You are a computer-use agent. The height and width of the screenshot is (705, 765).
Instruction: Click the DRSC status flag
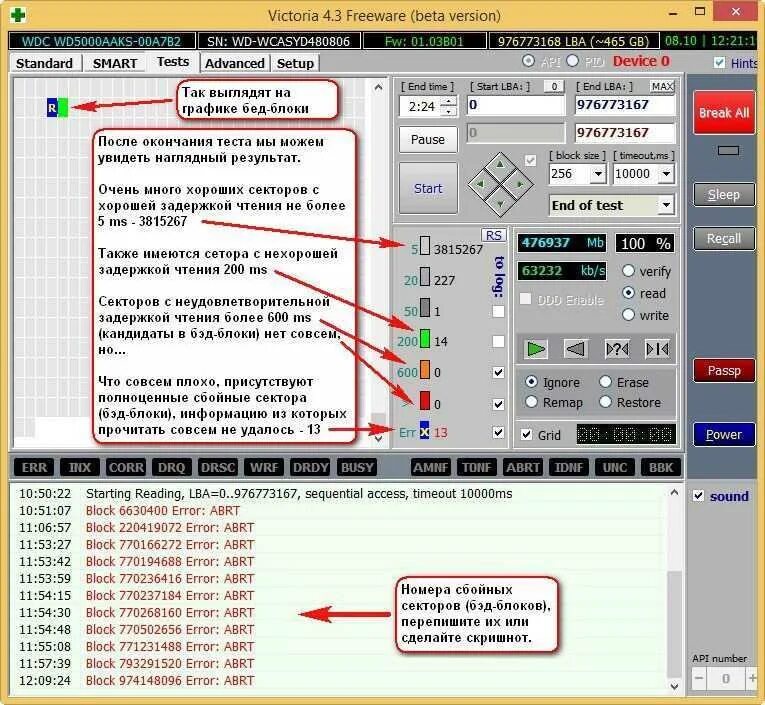tap(218, 467)
